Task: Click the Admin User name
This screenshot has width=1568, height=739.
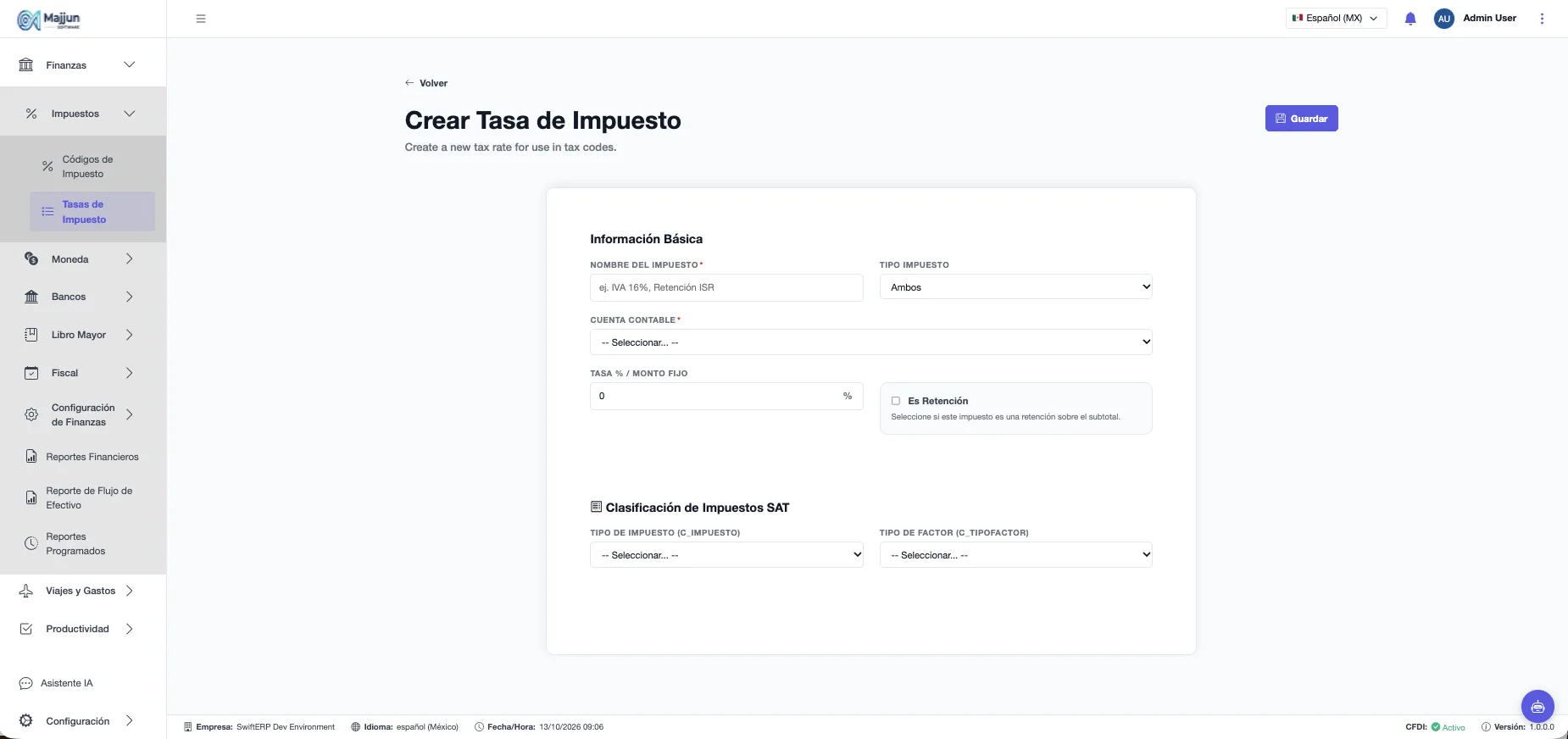Action: click(x=1489, y=18)
